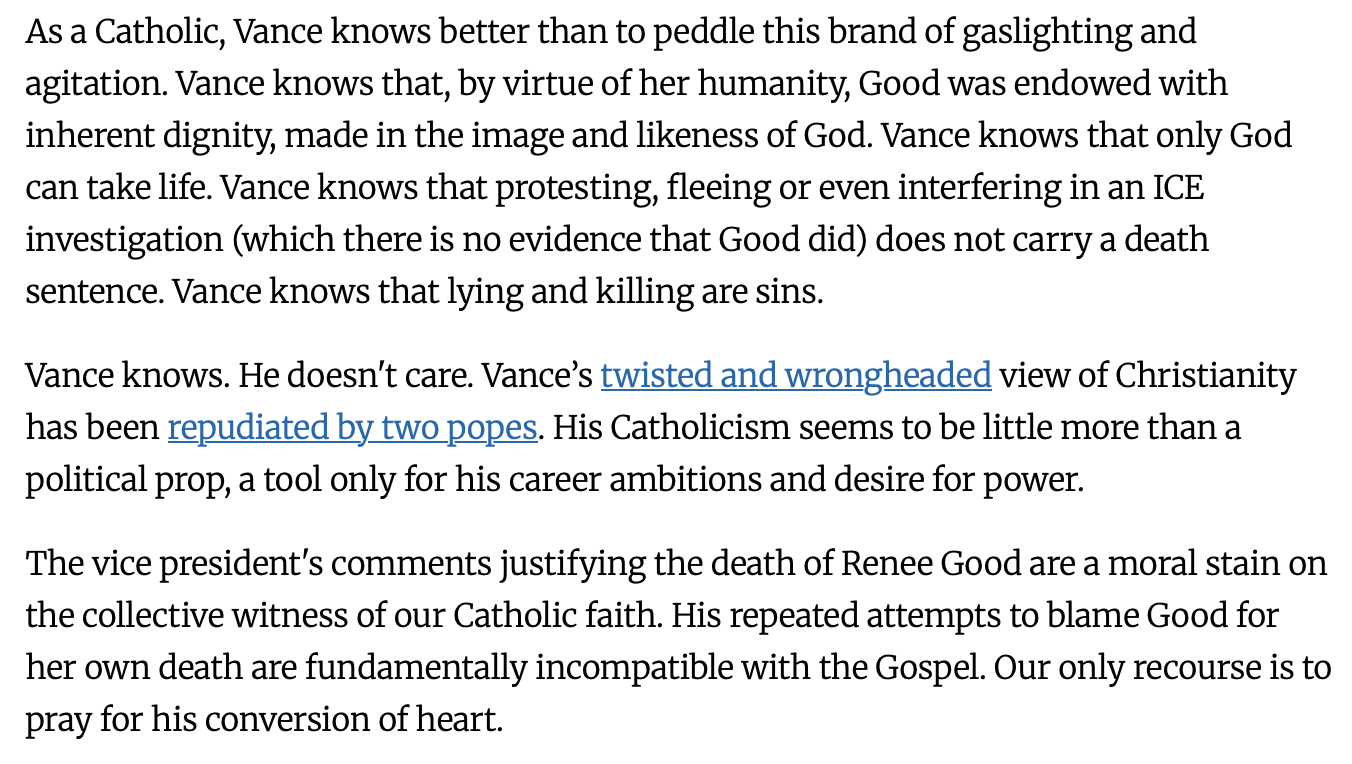Follow the "repudiated by two popes" link

tap(352, 428)
